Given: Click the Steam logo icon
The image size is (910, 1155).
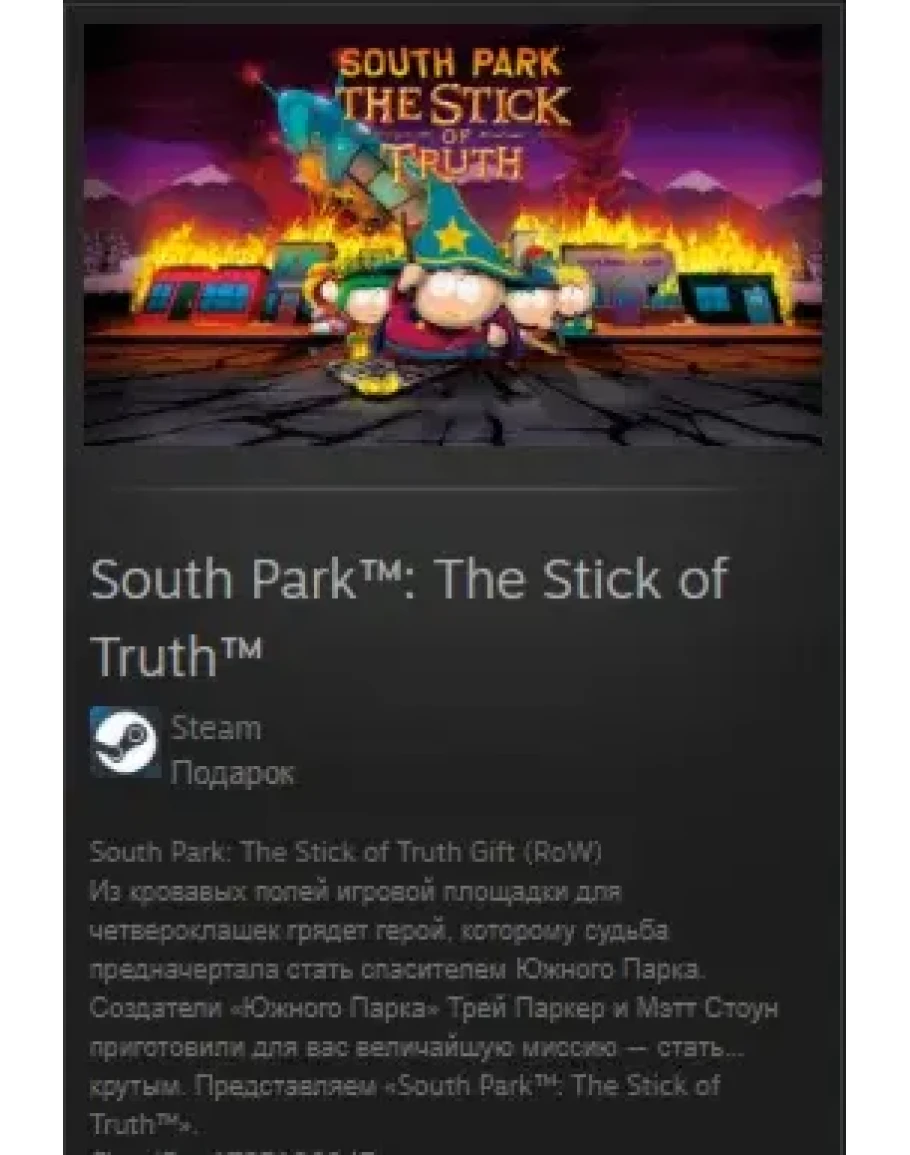Looking at the screenshot, I should 125,742.
